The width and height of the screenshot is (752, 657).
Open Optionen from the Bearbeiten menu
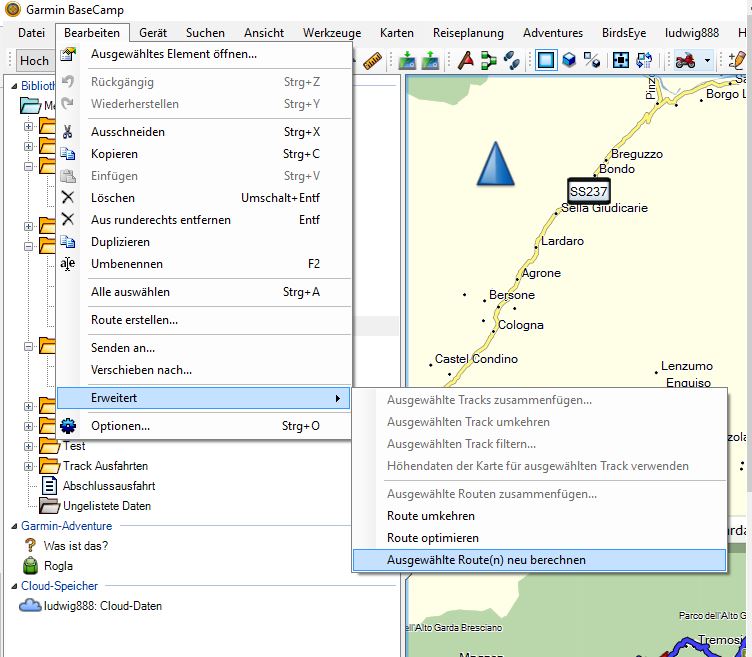click(x=120, y=426)
